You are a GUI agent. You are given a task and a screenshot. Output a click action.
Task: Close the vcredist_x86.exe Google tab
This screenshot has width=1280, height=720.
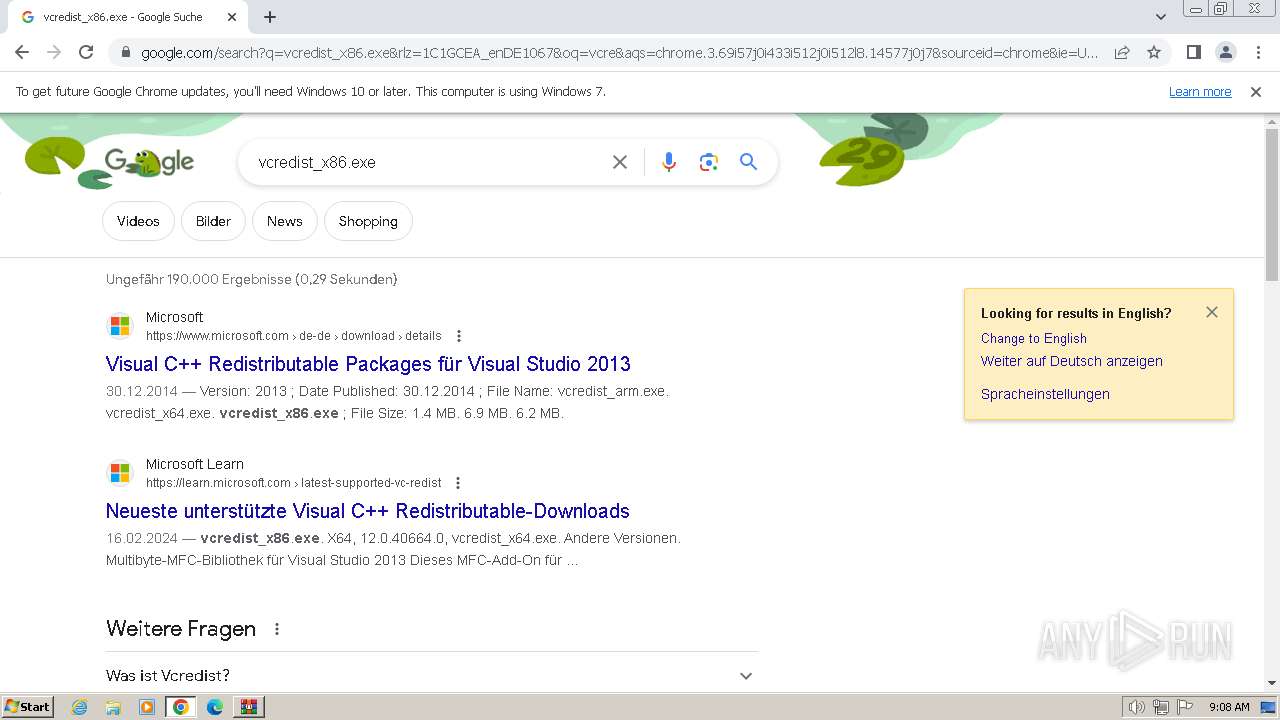click(232, 17)
